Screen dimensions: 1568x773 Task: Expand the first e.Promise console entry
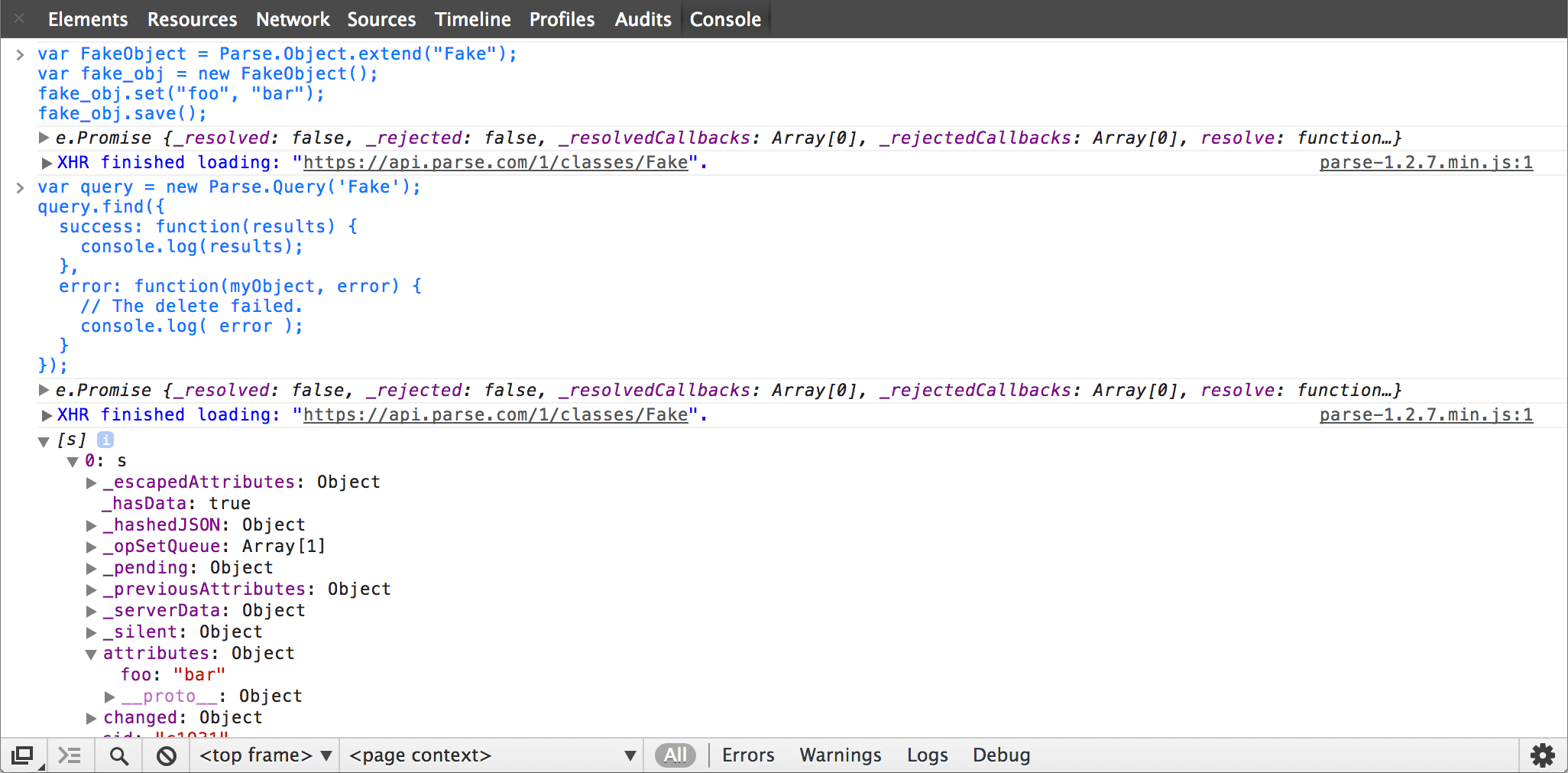[x=44, y=138]
